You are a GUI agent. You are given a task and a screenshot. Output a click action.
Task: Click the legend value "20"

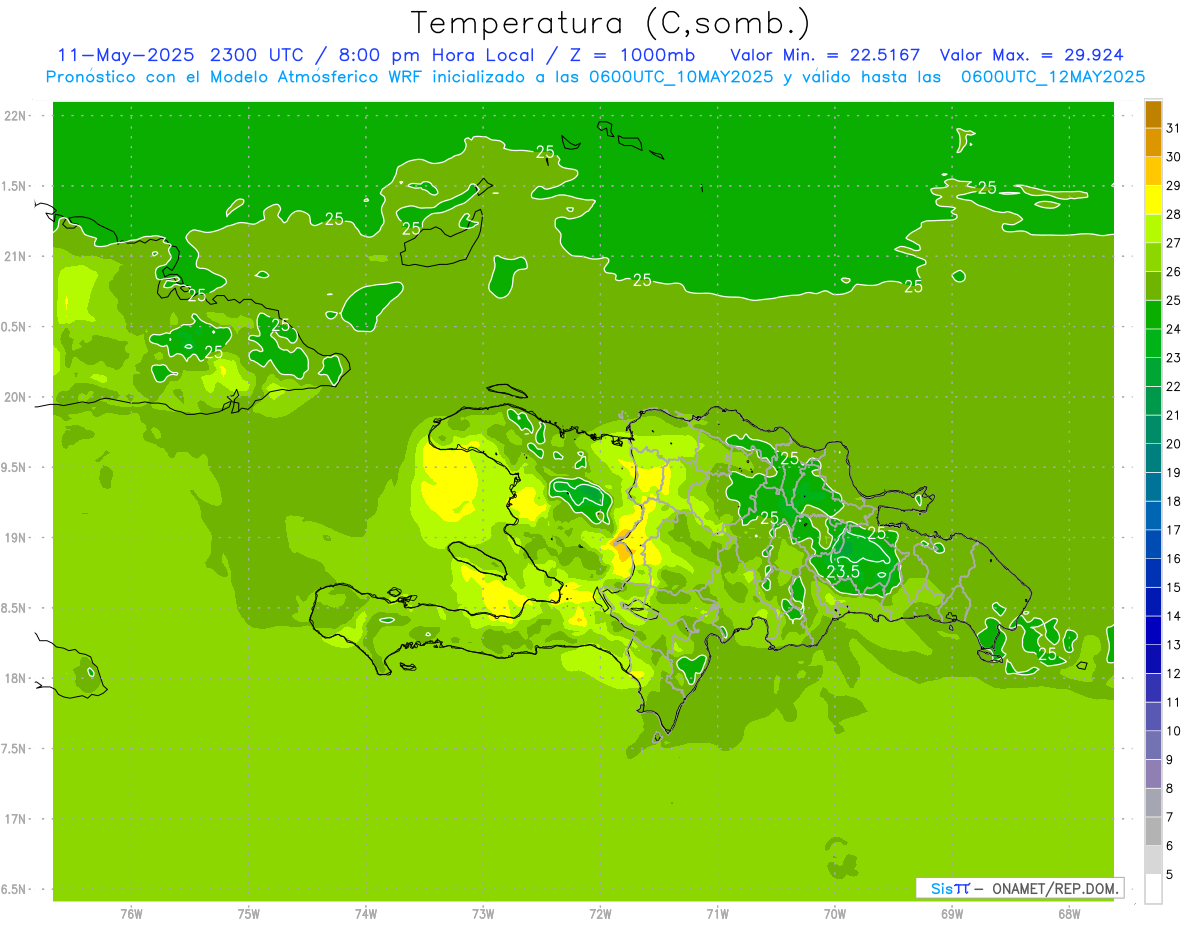(1174, 444)
